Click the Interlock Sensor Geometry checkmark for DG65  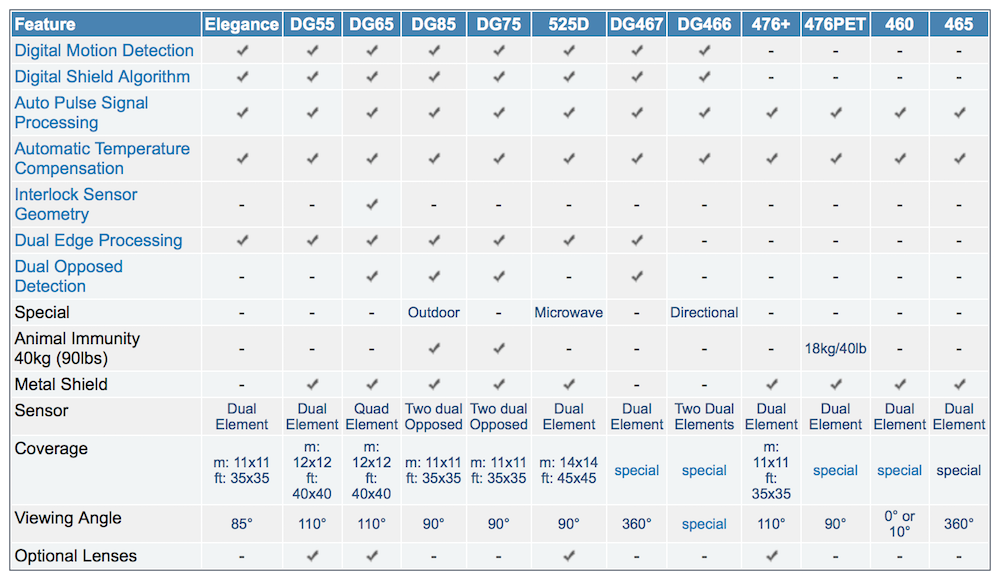(372, 204)
